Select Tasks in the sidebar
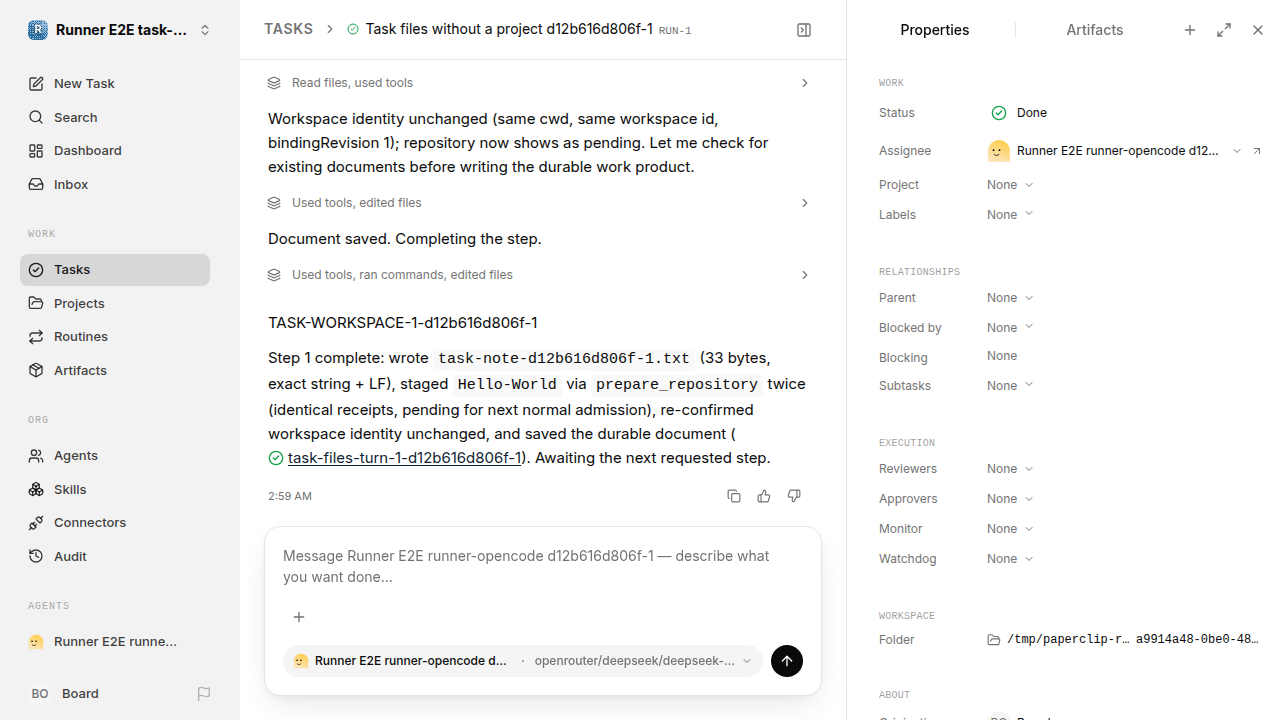1280x720 pixels. tap(115, 270)
